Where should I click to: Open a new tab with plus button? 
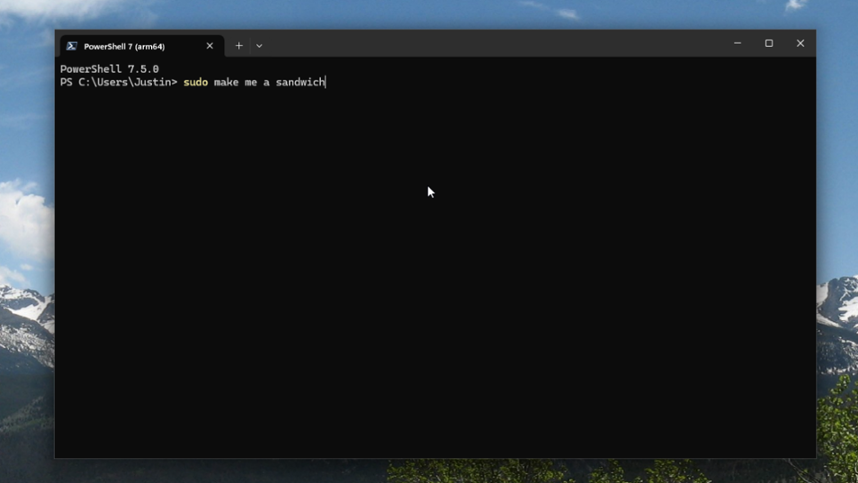point(239,46)
